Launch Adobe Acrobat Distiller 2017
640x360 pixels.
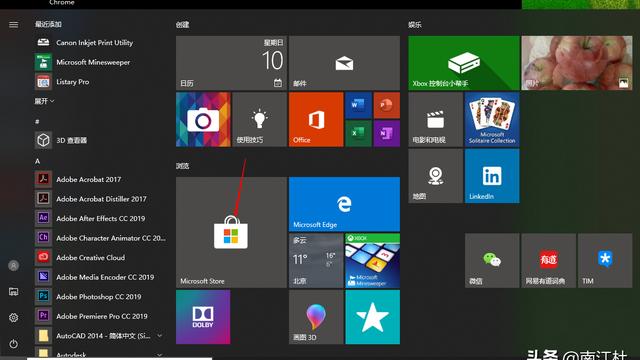(100, 199)
